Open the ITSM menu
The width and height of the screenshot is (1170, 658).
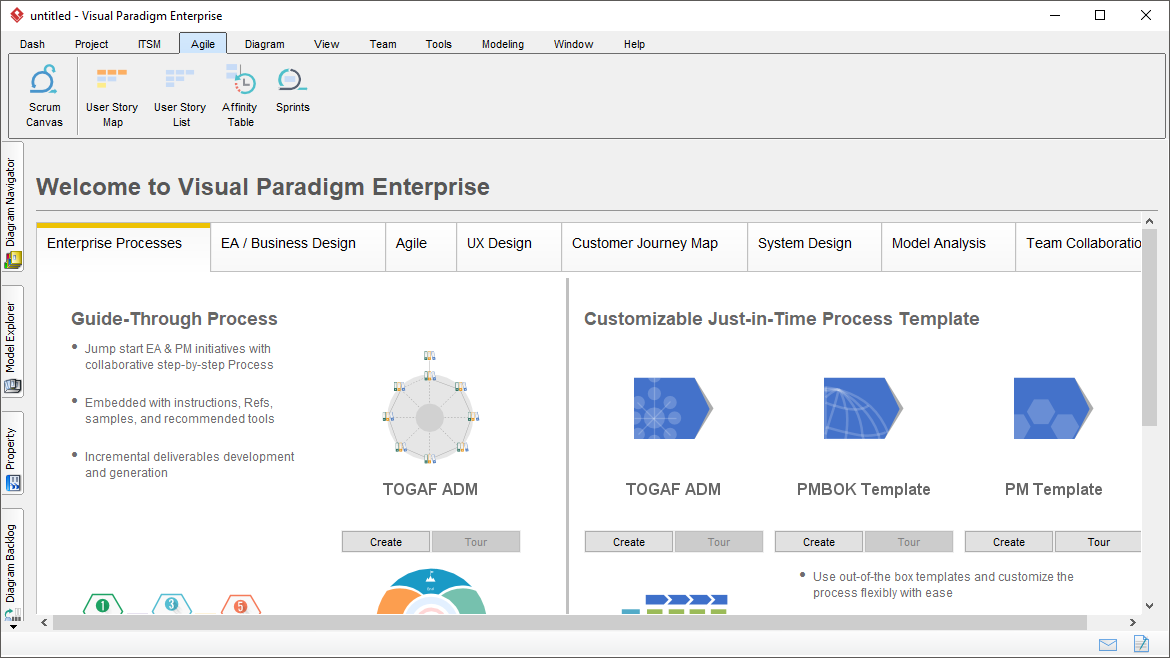[x=149, y=44]
